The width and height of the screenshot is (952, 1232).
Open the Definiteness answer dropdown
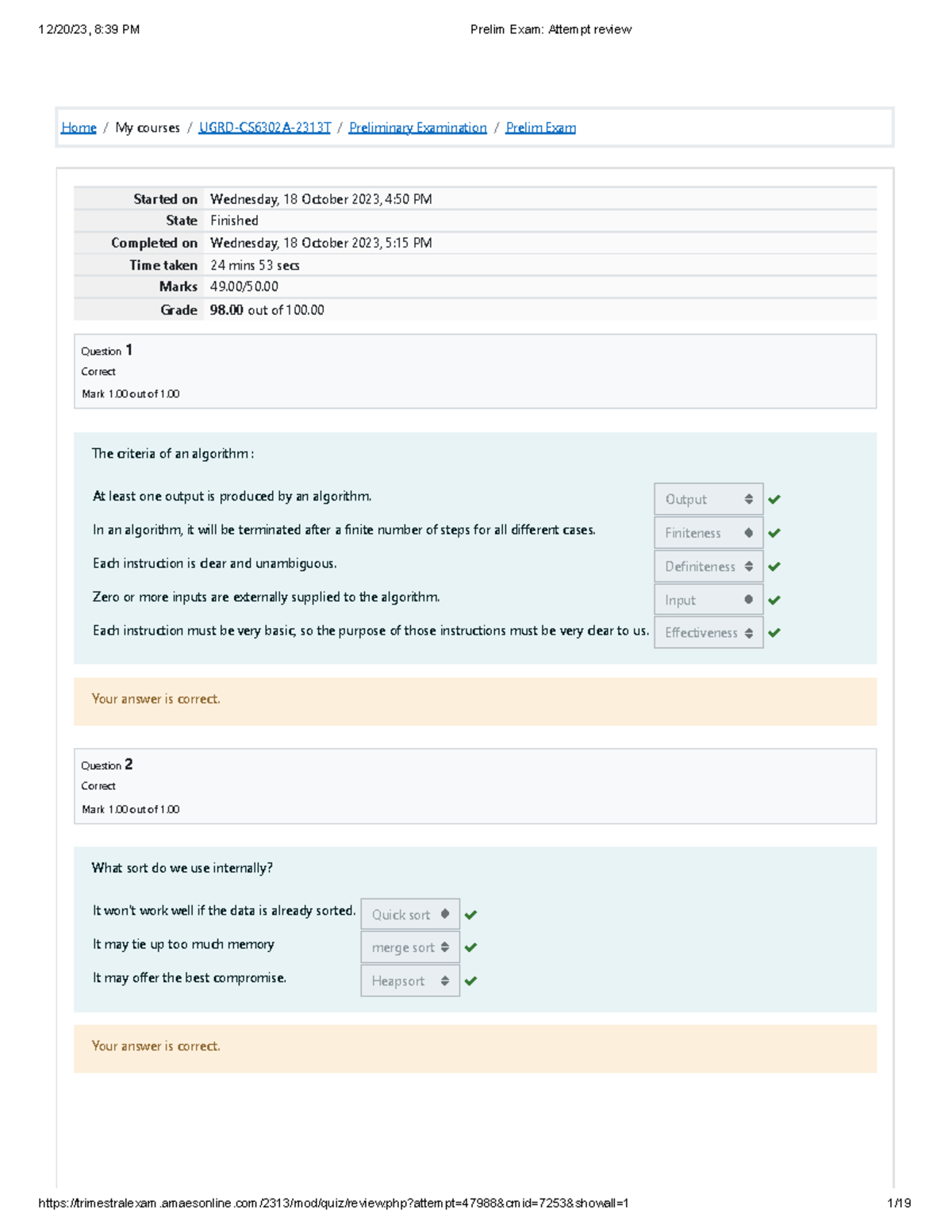click(708, 566)
